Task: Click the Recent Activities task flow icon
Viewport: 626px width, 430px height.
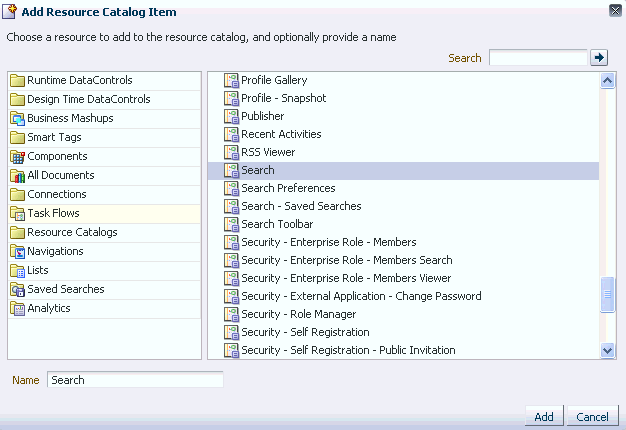Action: [x=231, y=134]
